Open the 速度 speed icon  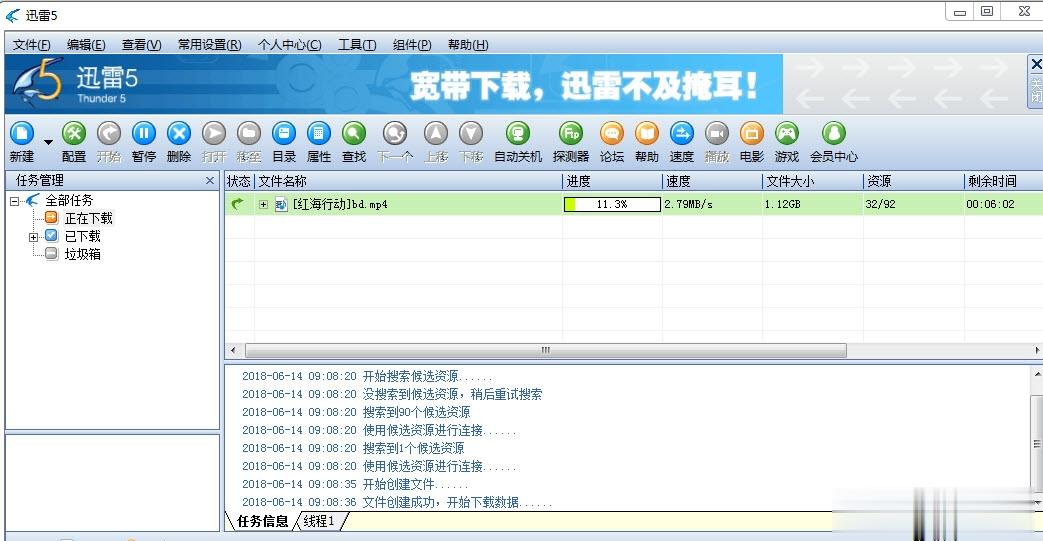point(682,134)
